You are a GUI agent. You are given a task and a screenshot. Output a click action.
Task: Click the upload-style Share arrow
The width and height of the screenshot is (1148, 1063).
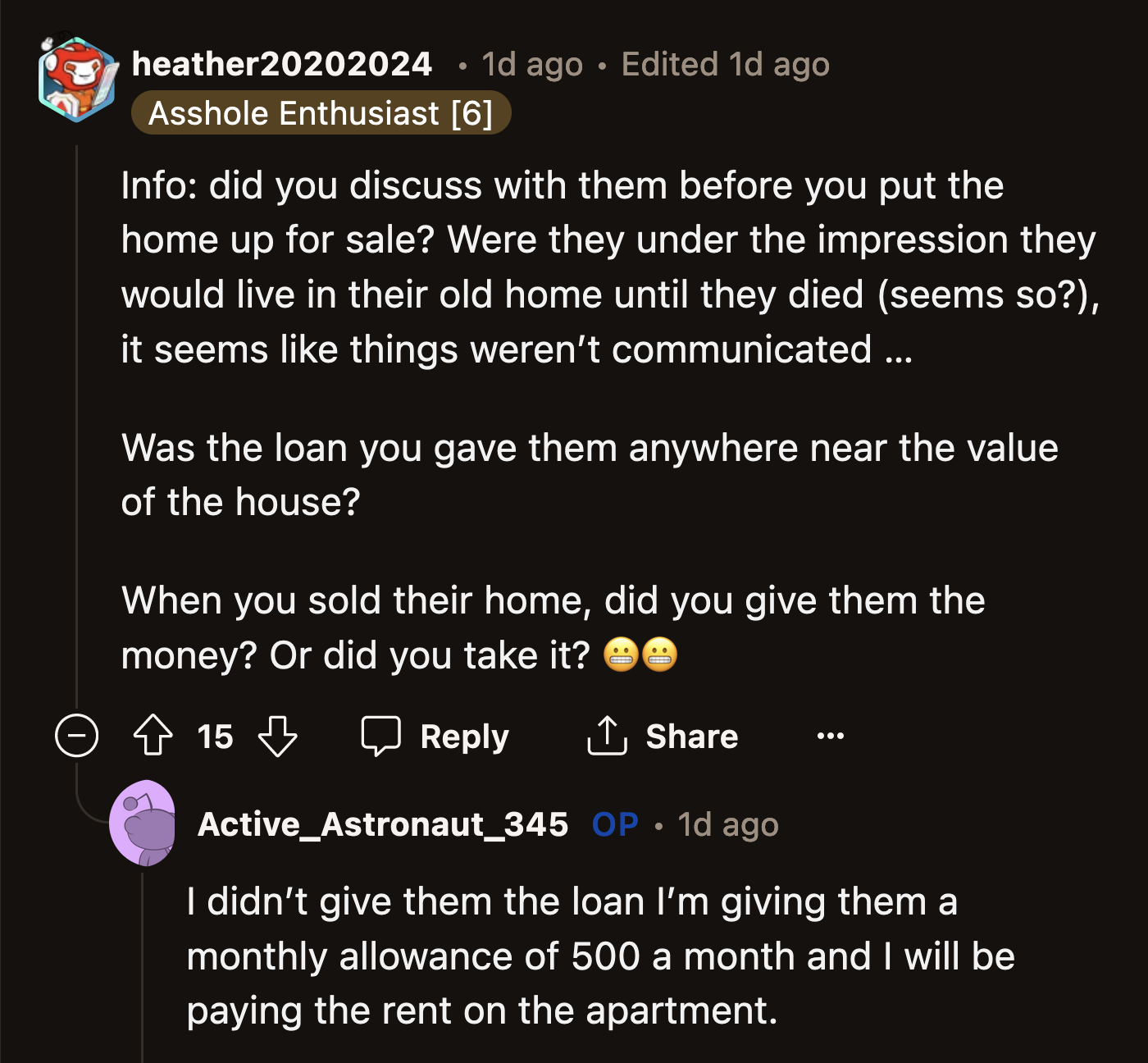pyautogui.click(x=607, y=734)
